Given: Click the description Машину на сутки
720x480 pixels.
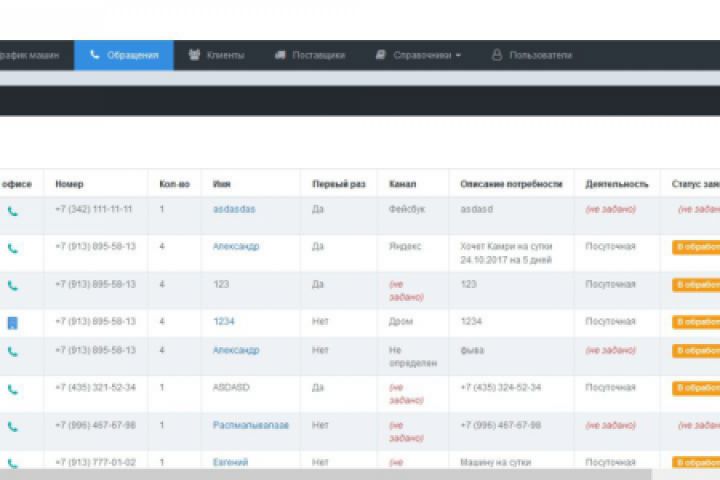Looking at the screenshot, I should pos(495,462).
